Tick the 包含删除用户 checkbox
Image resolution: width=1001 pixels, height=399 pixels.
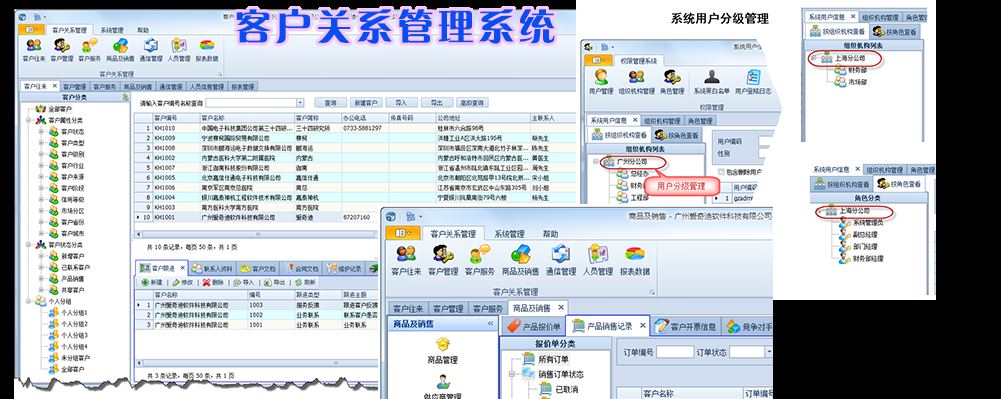tap(721, 172)
